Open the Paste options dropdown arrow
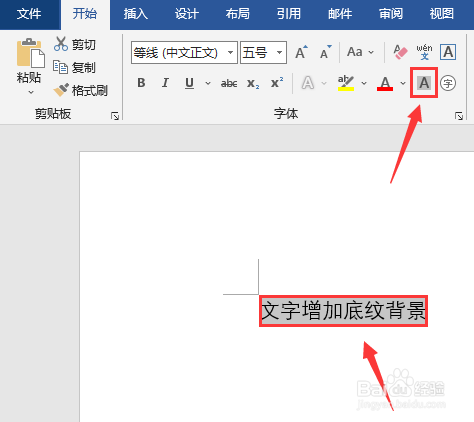The height and width of the screenshot is (422, 474). (31, 92)
